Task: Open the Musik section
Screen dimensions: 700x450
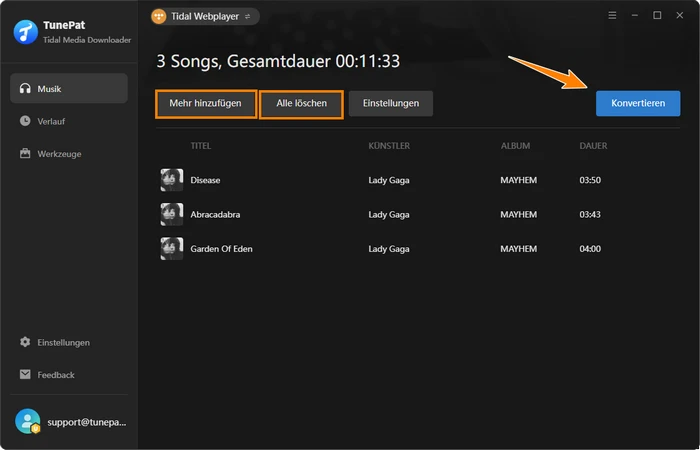Action: pyautogui.click(x=69, y=88)
